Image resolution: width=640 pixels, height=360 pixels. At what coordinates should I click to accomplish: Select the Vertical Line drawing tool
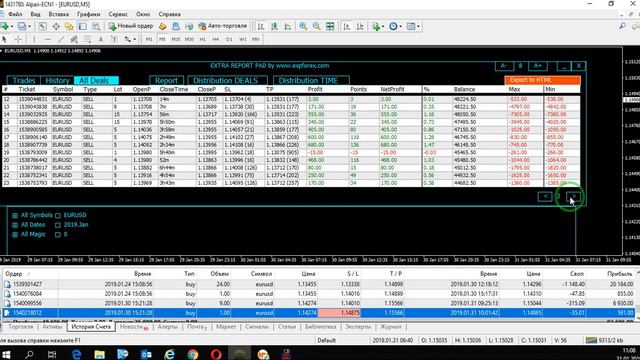34,39
